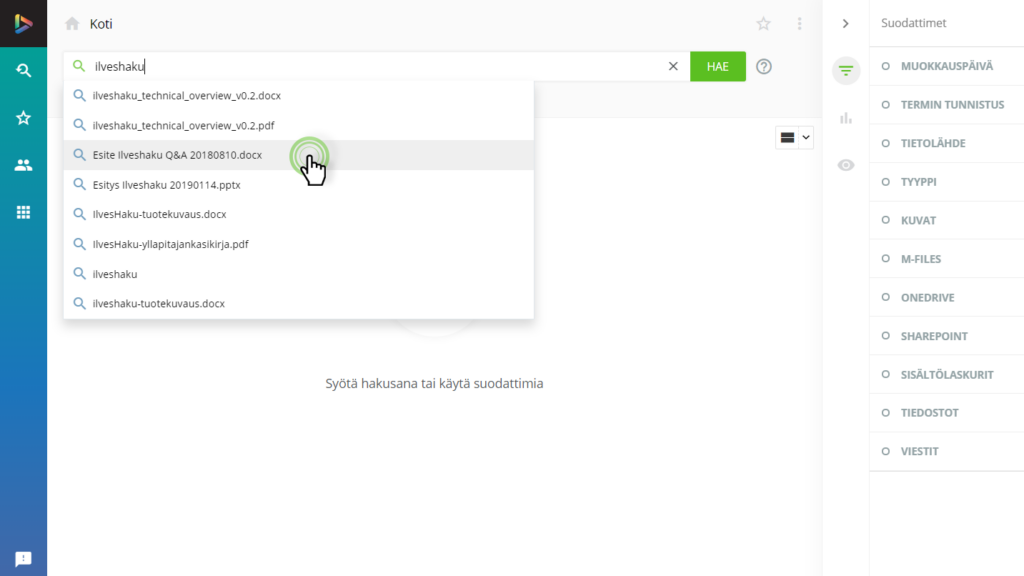Mark the page as favorite with the star

[x=763, y=24]
